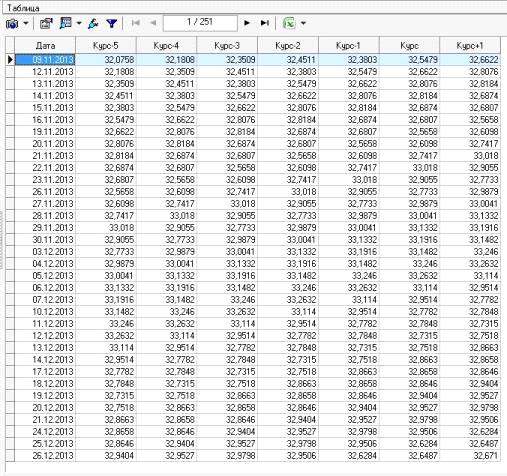This screenshot has height=476, width=507.
Task: Open the camera icon dropdown arrow
Action: [x=26, y=23]
